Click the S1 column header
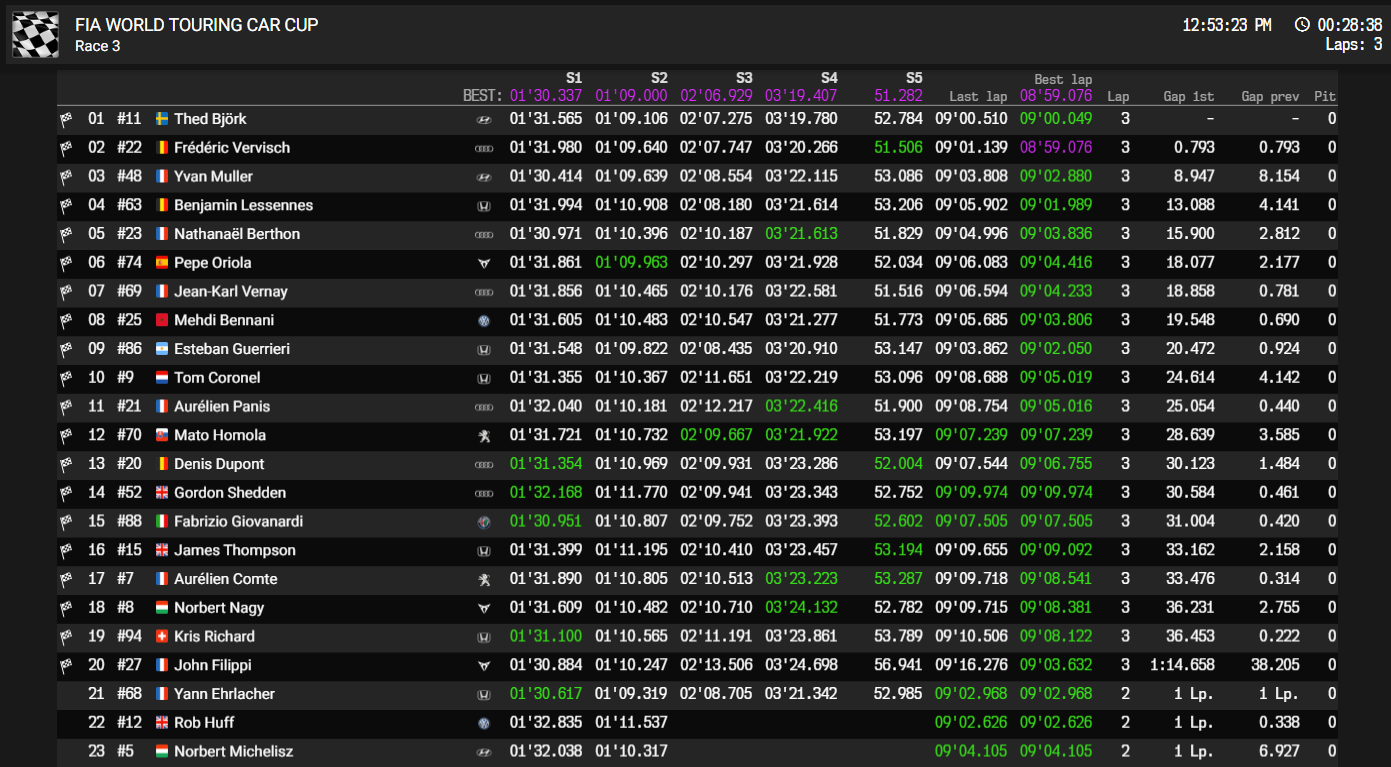Image resolution: width=1391 pixels, height=767 pixels. click(x=573, y=78)
